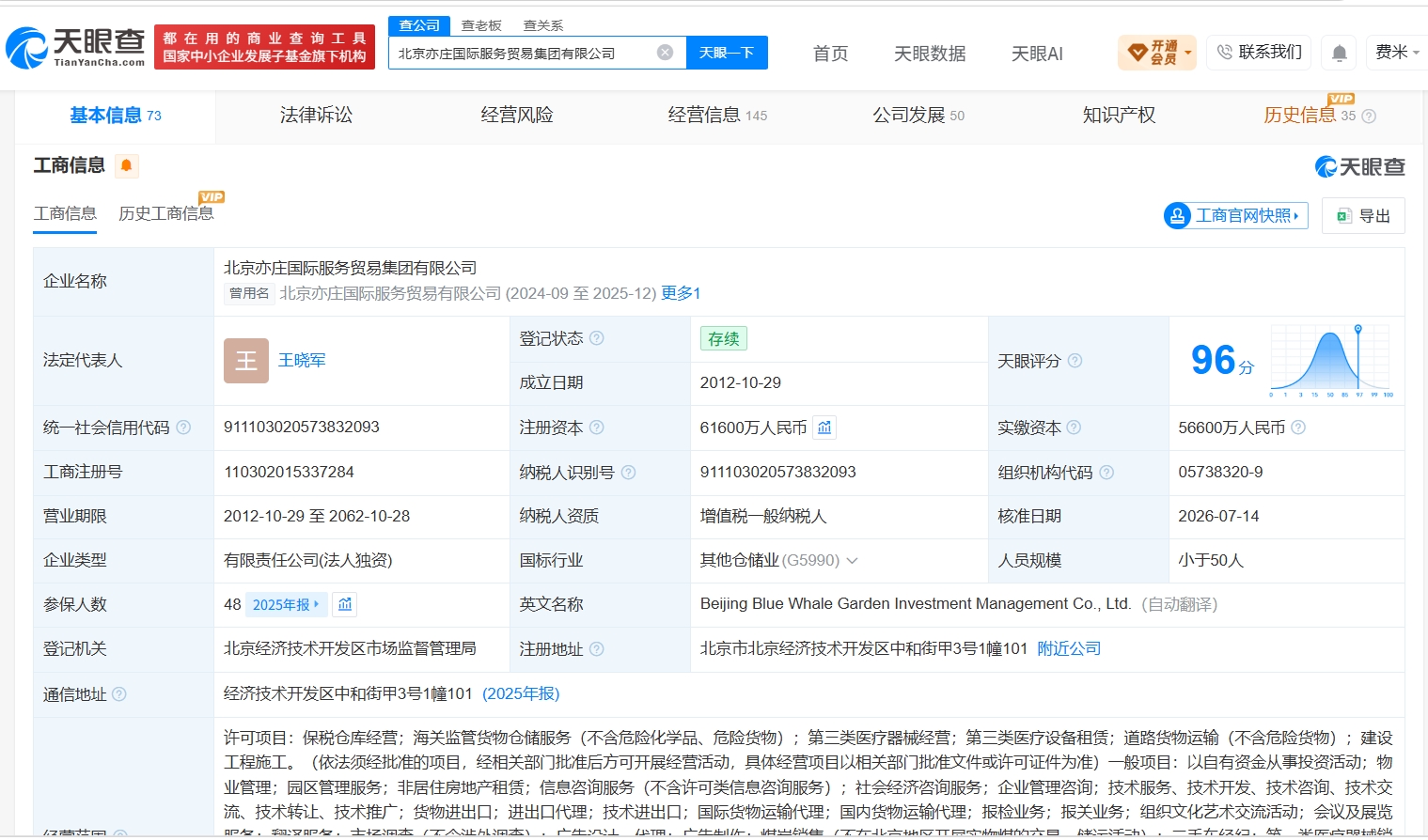Open help for 注册资本

(x=597, y=428)
